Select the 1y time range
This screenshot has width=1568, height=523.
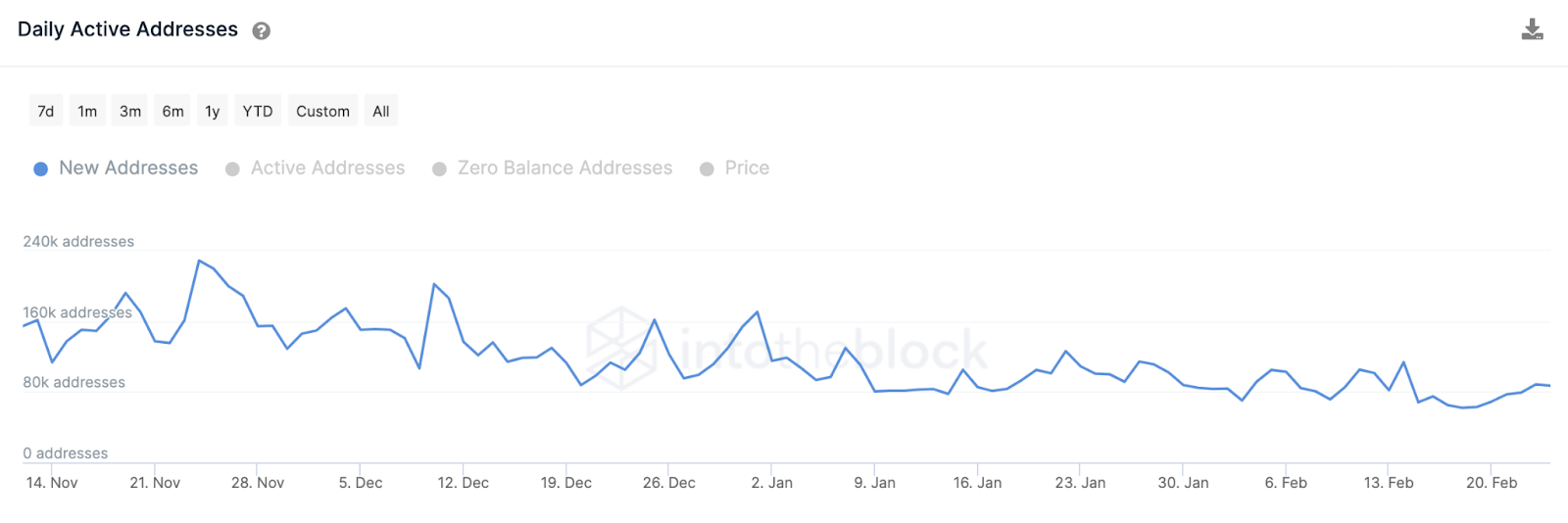213,111
